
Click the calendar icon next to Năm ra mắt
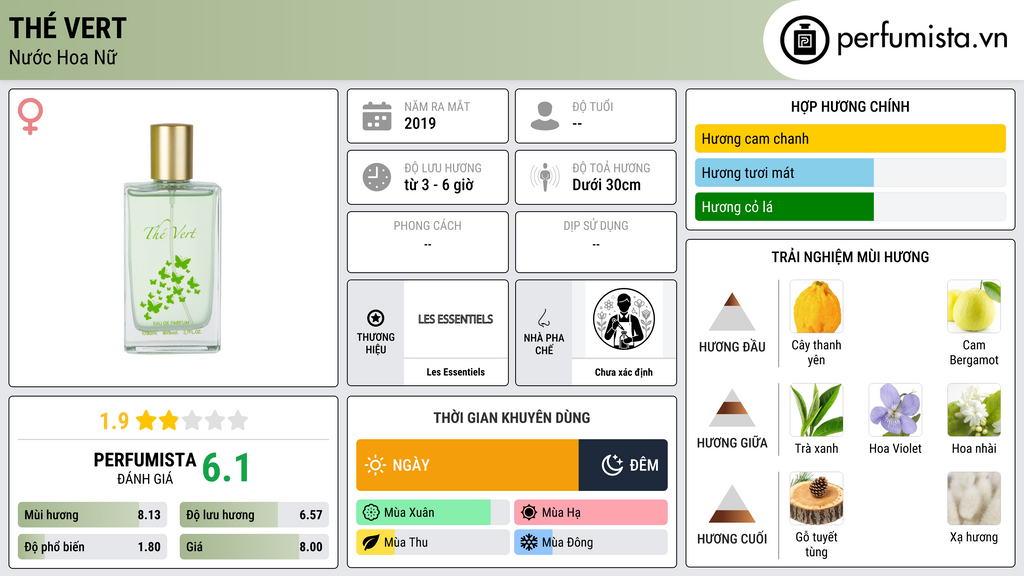click(x=377, y=116)
